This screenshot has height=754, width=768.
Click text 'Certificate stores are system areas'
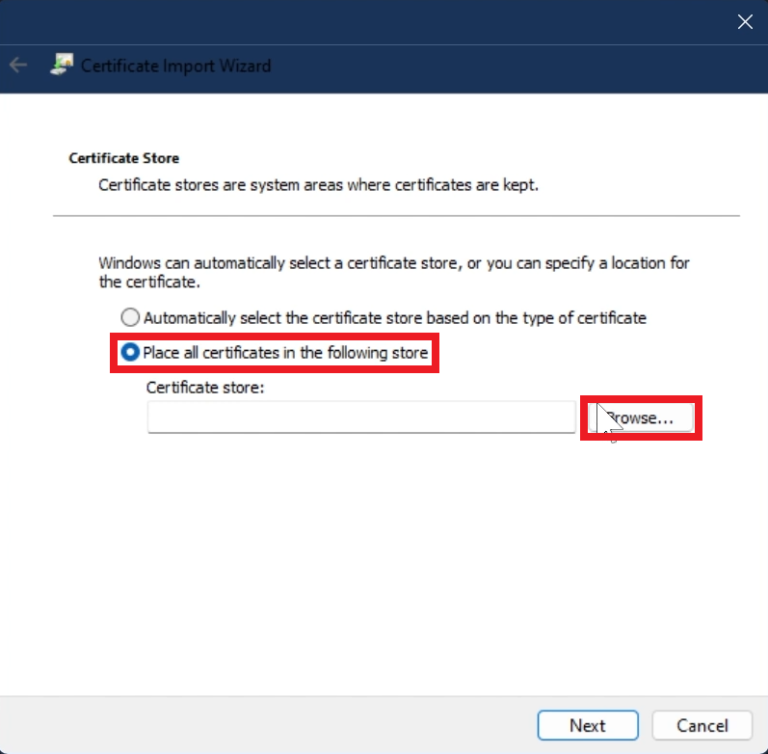[x=221, y=185]
